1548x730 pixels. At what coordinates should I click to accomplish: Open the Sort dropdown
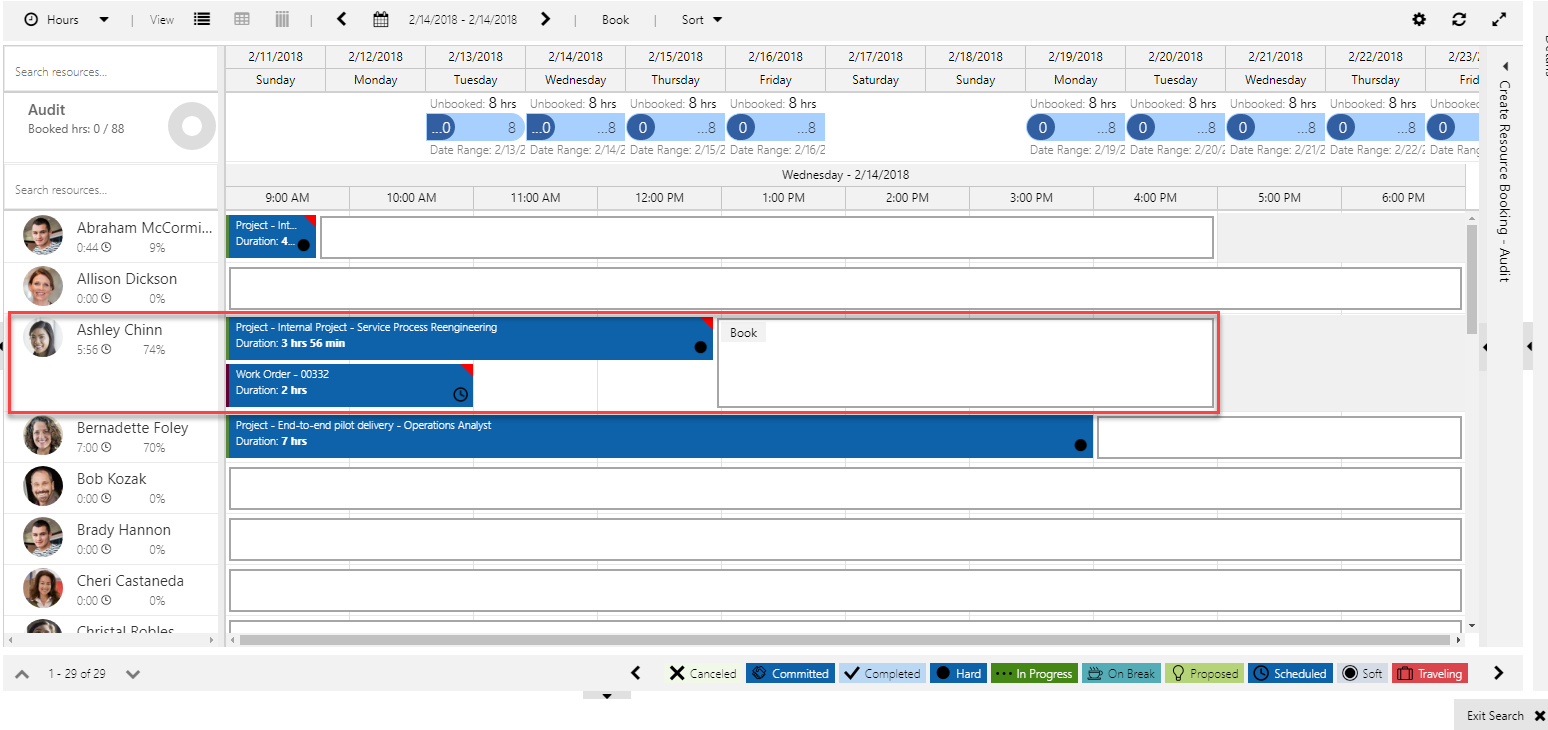point(701,20)
